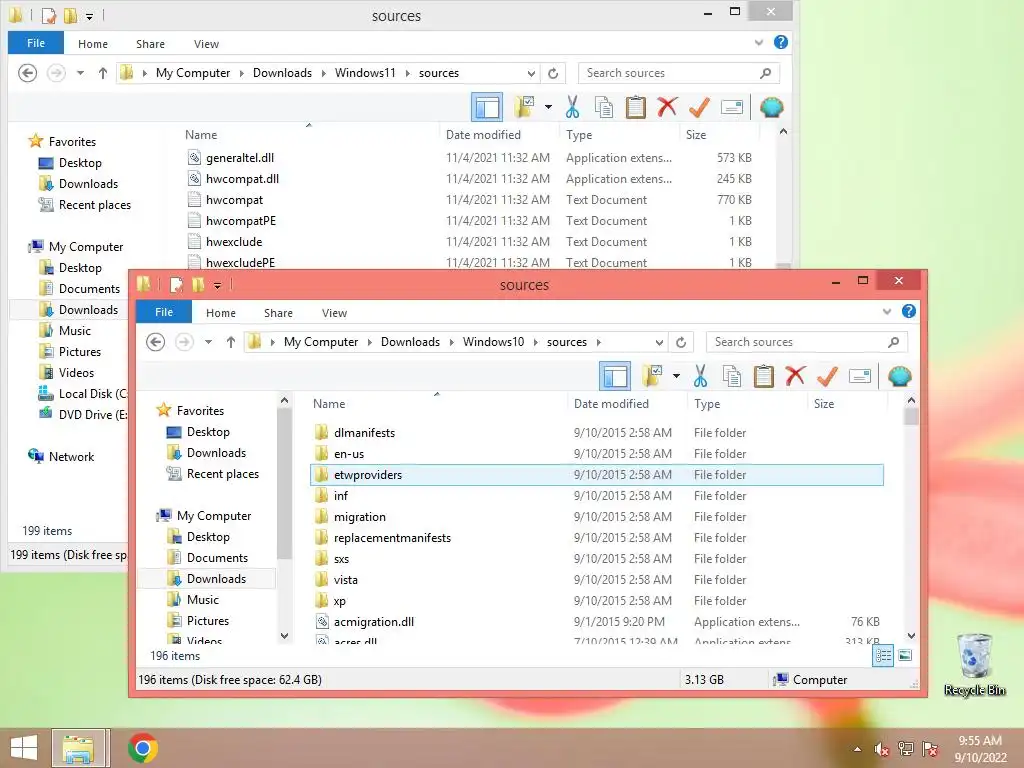Open the Home tab in Windows10 window

221,313
